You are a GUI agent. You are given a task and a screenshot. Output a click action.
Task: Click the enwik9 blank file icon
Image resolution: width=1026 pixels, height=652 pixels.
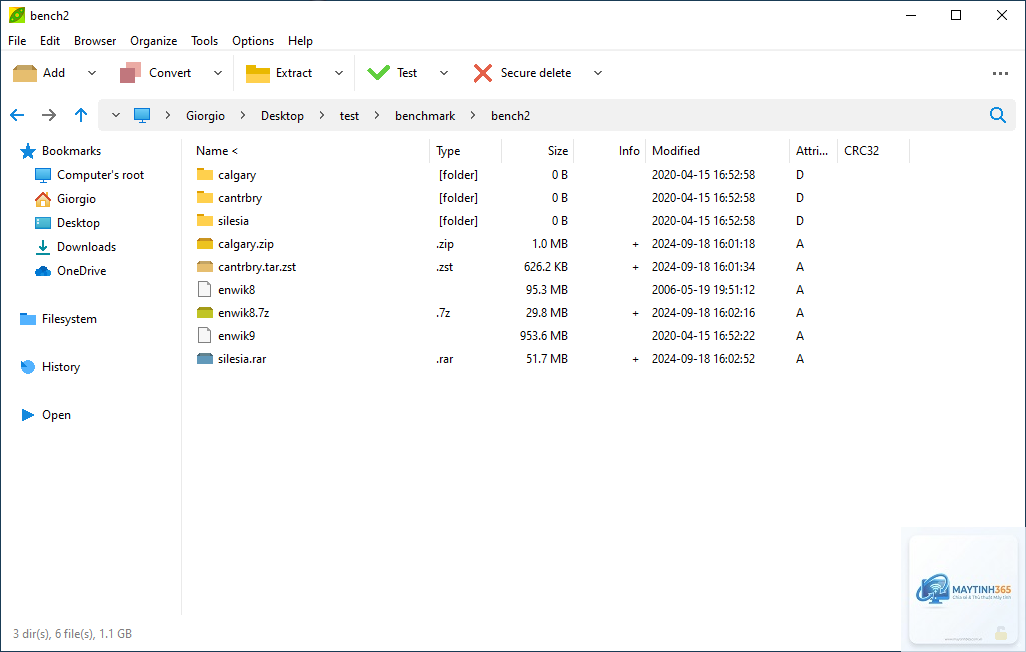[x=205, y=335]
